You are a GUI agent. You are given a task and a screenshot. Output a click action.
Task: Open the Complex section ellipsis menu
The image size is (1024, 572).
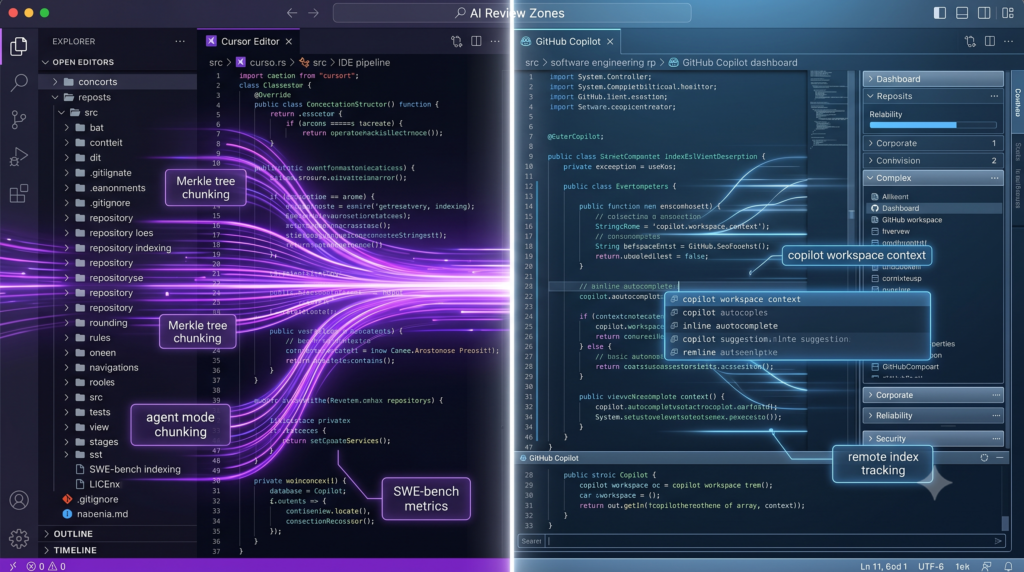tap(994, 178)
